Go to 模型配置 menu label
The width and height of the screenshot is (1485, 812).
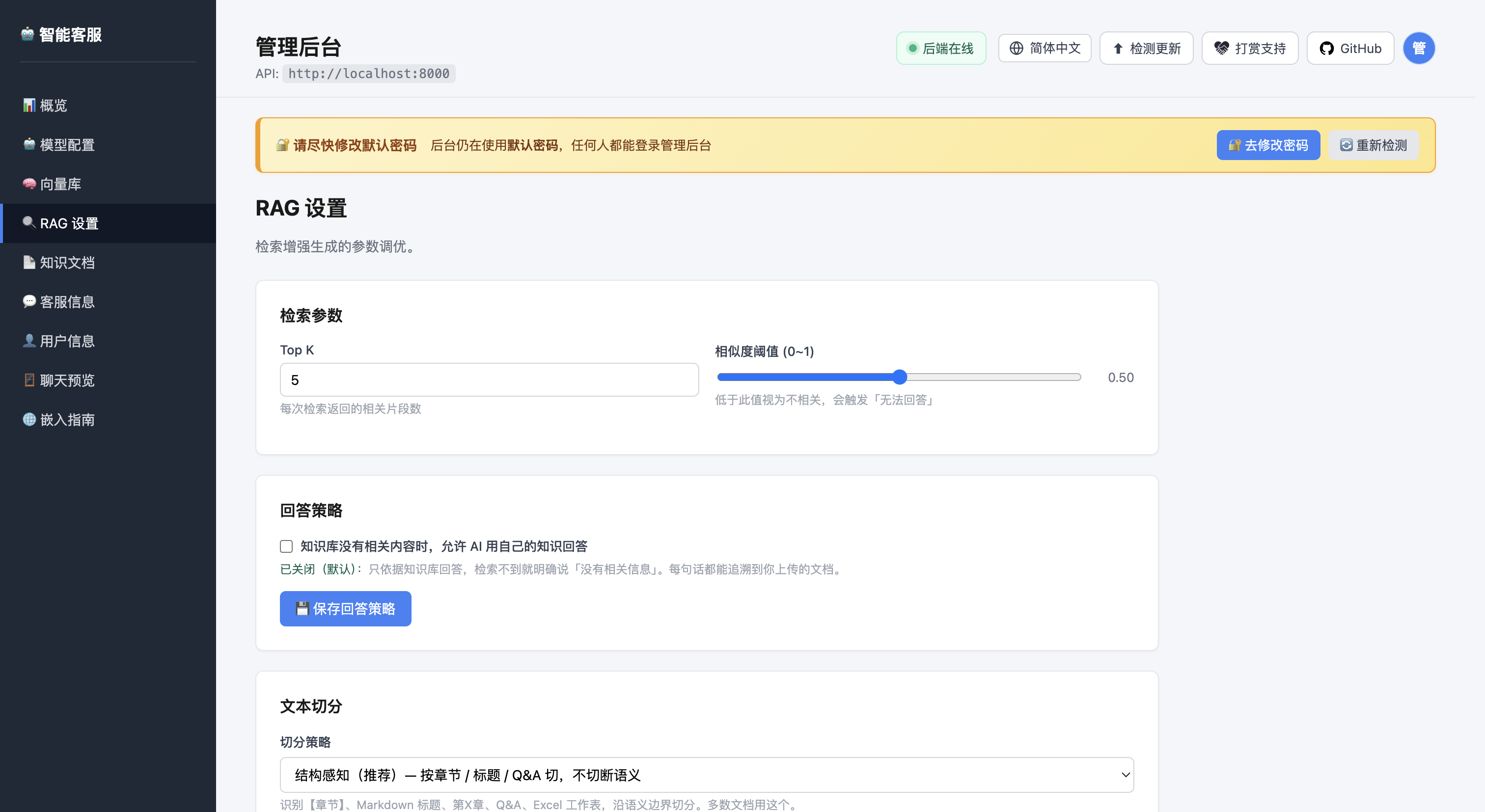coord(67,145)
